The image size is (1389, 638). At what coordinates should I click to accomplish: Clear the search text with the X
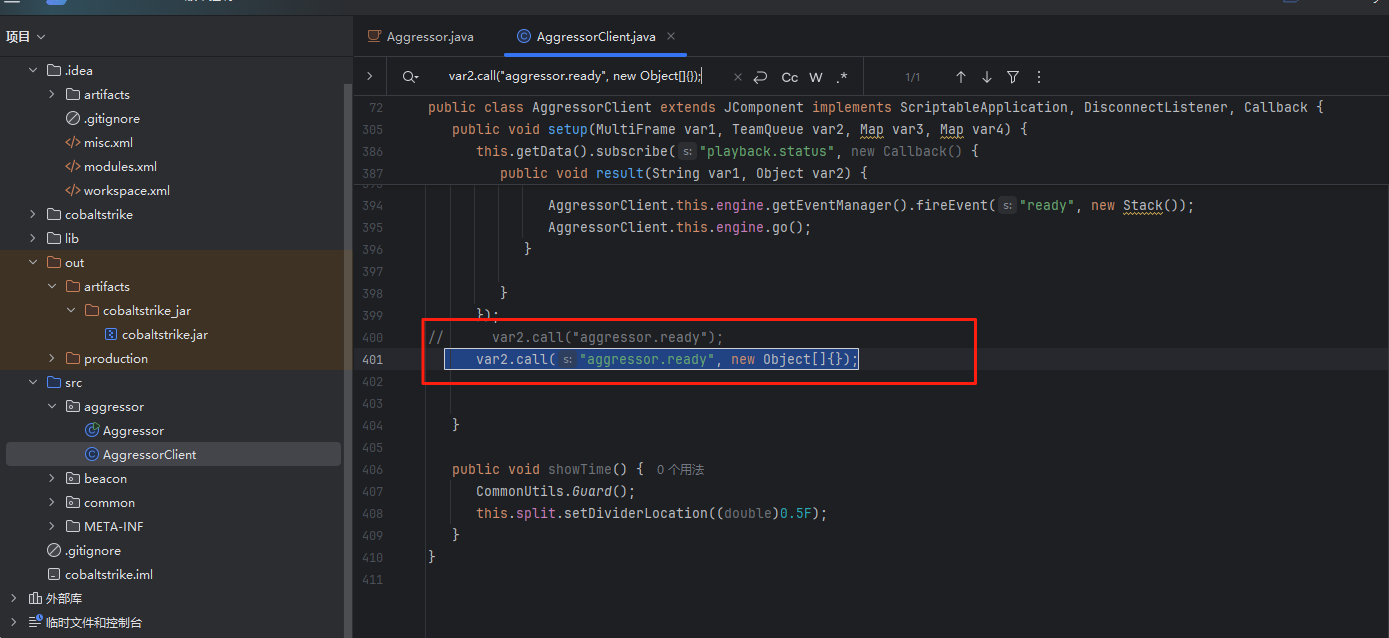point(738,77)
